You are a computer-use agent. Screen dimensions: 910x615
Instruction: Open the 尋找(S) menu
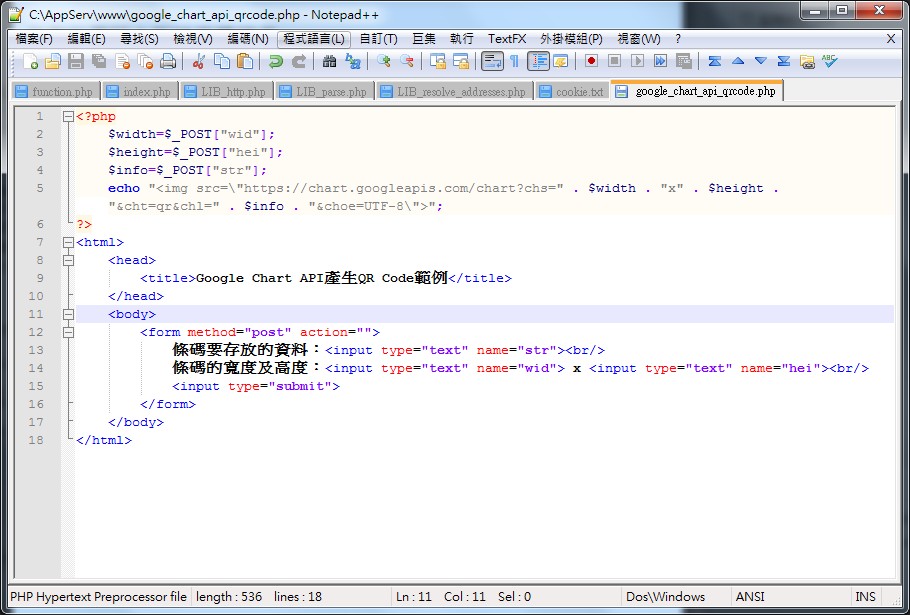tap(139, 39)
